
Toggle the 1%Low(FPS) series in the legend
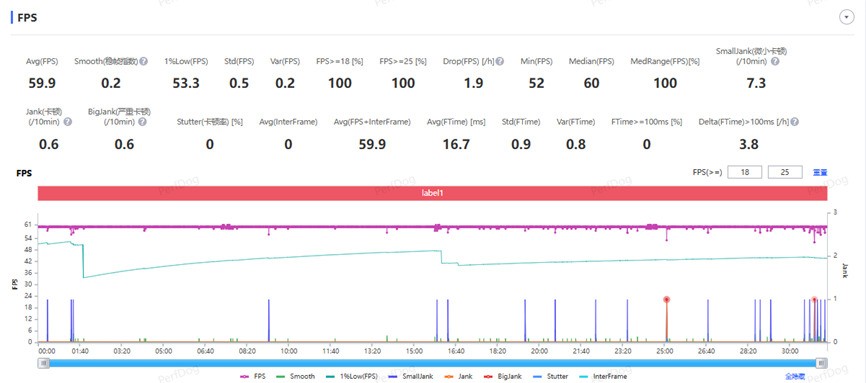[351, 376]
